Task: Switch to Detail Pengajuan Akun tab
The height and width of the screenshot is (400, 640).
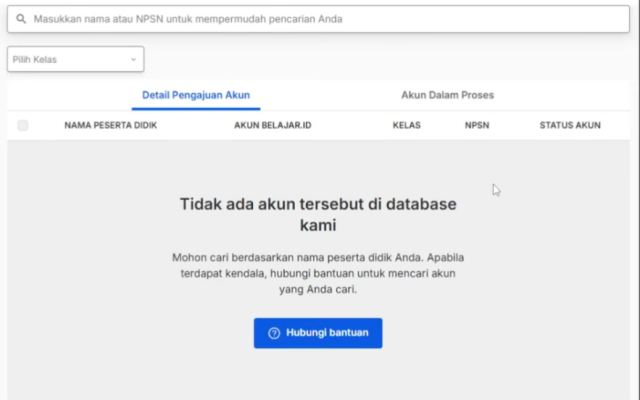Action: pos(196,95)
